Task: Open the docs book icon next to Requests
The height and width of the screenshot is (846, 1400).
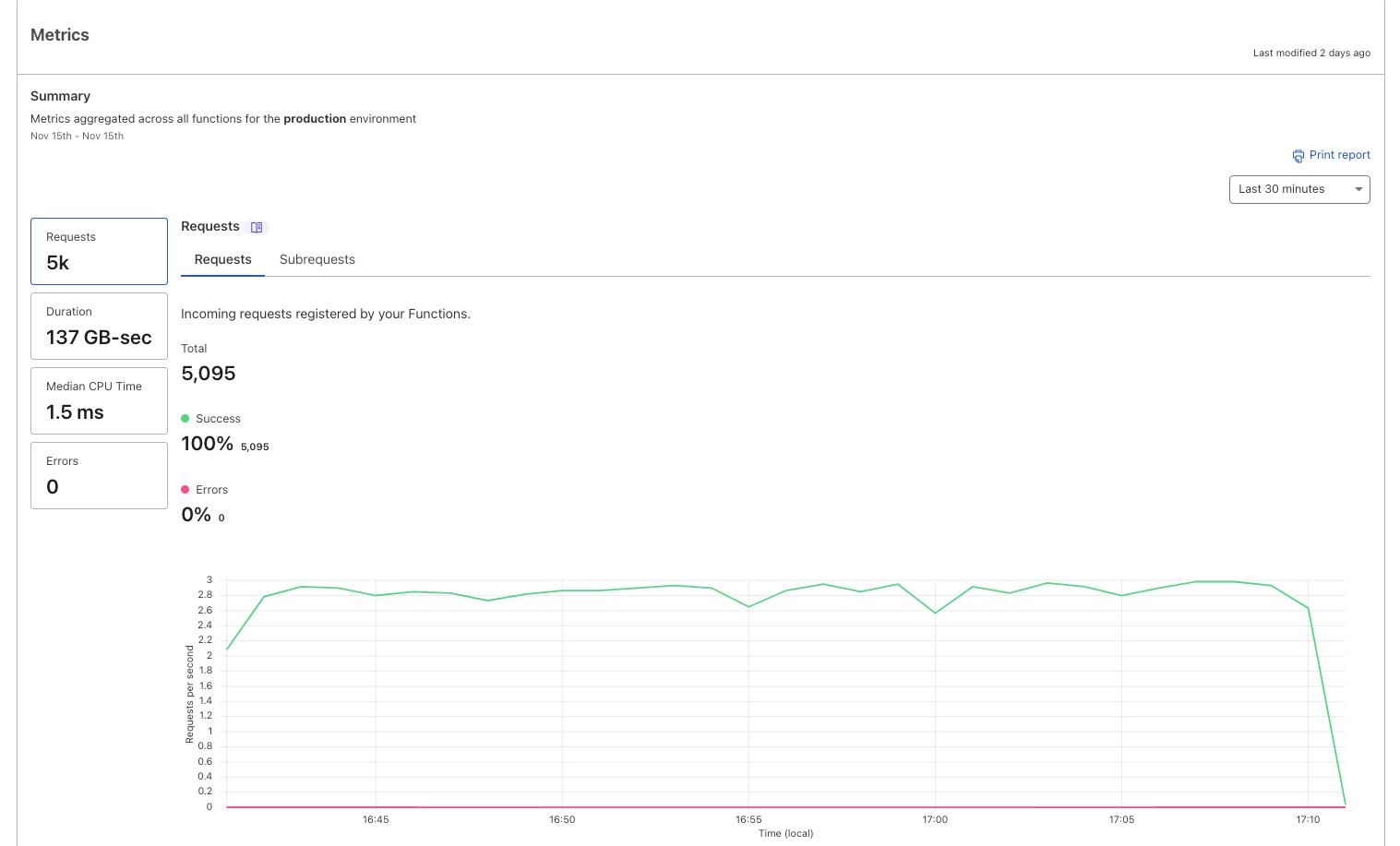Action: coord(257,227)
